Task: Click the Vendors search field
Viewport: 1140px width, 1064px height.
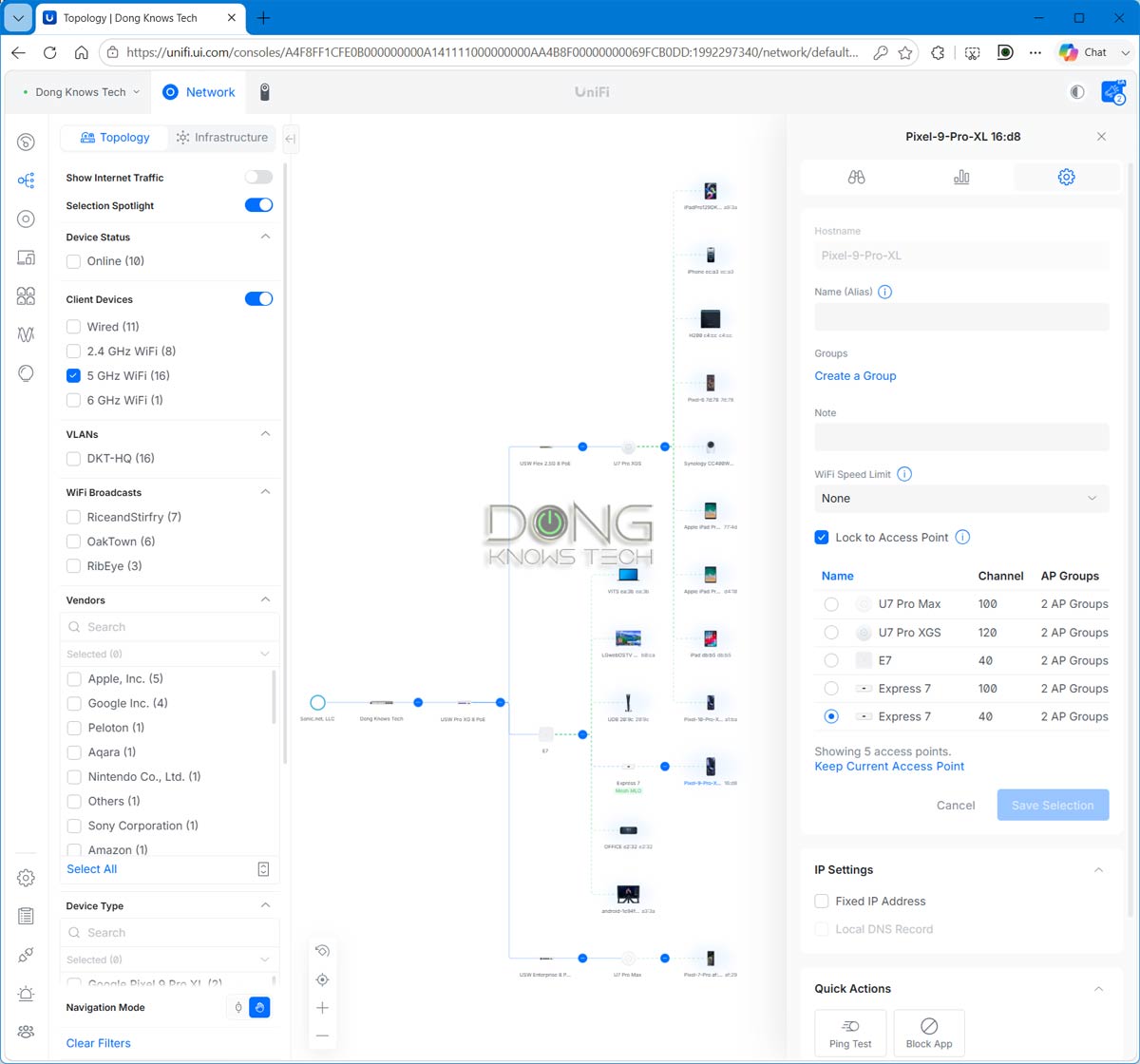Action: (170, 627)
